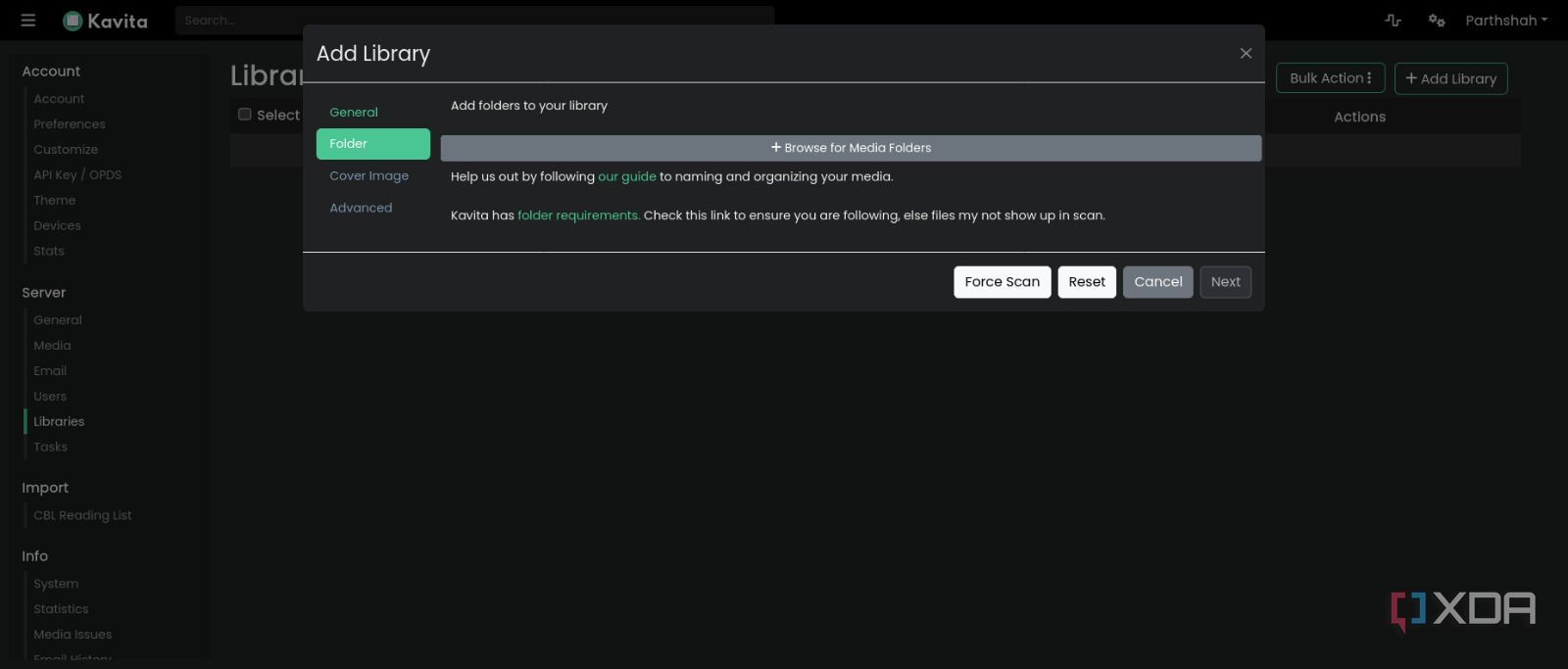Open System info page
This screenshot has height=669, width=1568.
[56, 584]
